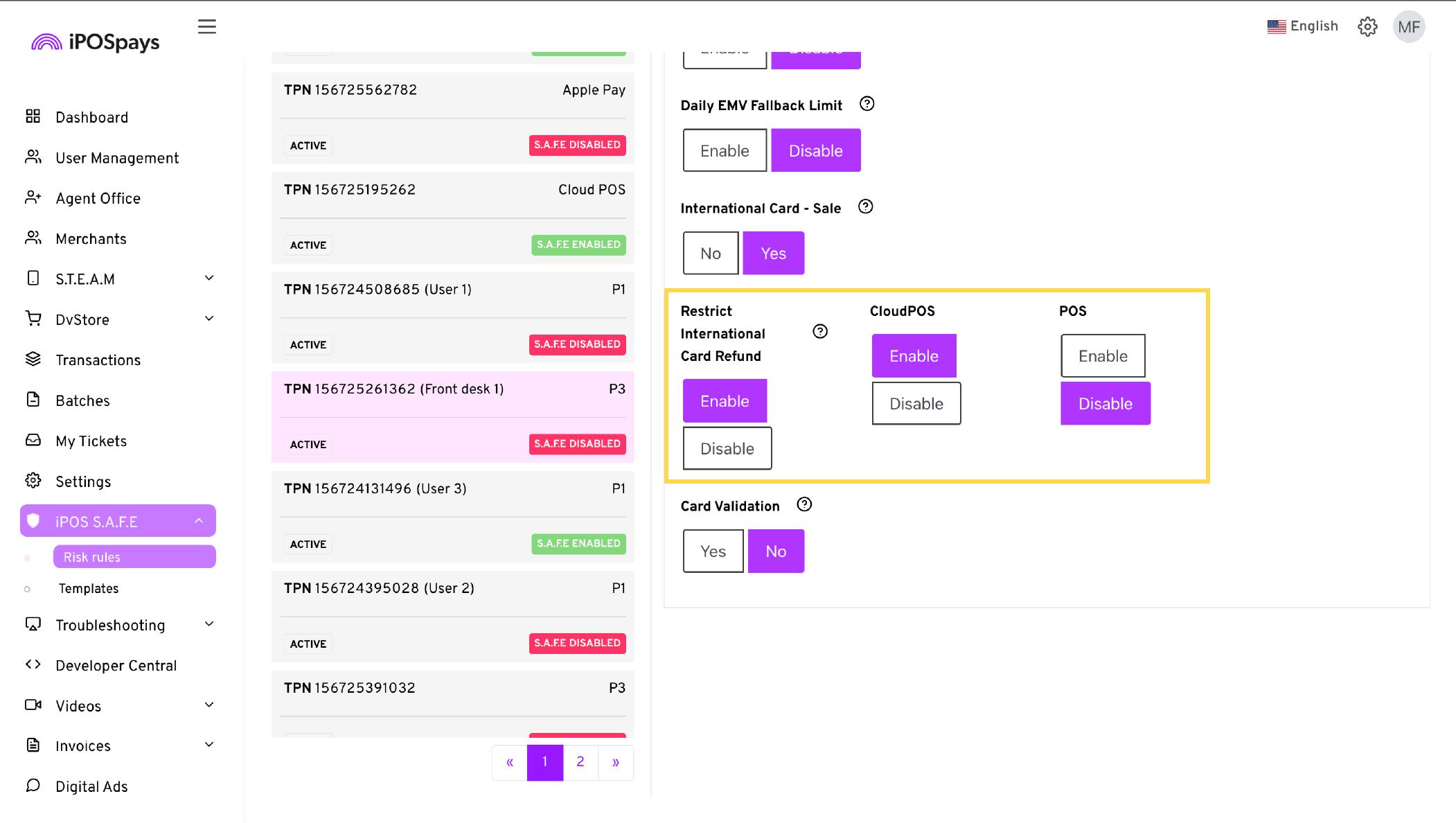The image size is (1456, 823).
Task: Click the iPOSpays logo
Action: (96, 42)
